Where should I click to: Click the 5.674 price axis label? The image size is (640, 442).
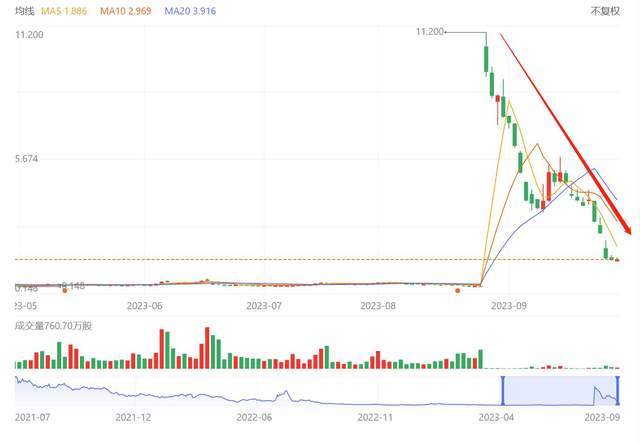click(27, 159)
